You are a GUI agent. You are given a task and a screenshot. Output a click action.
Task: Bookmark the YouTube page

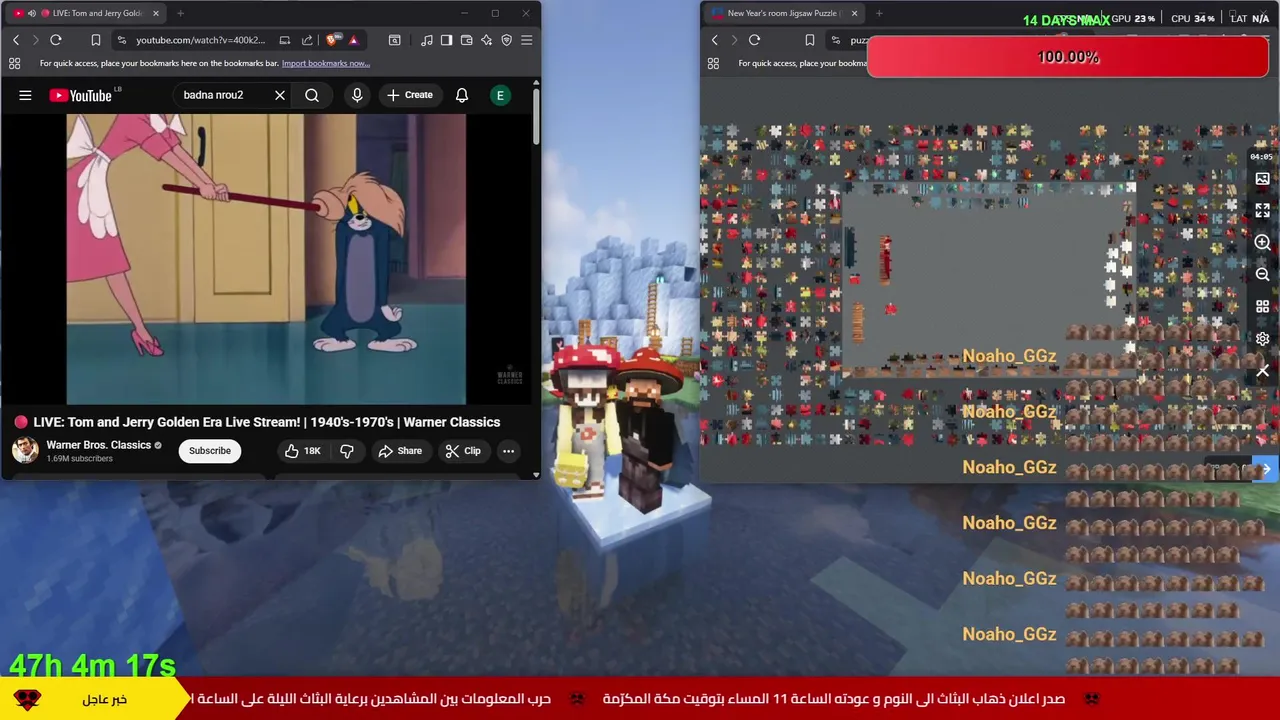point(96,40)
